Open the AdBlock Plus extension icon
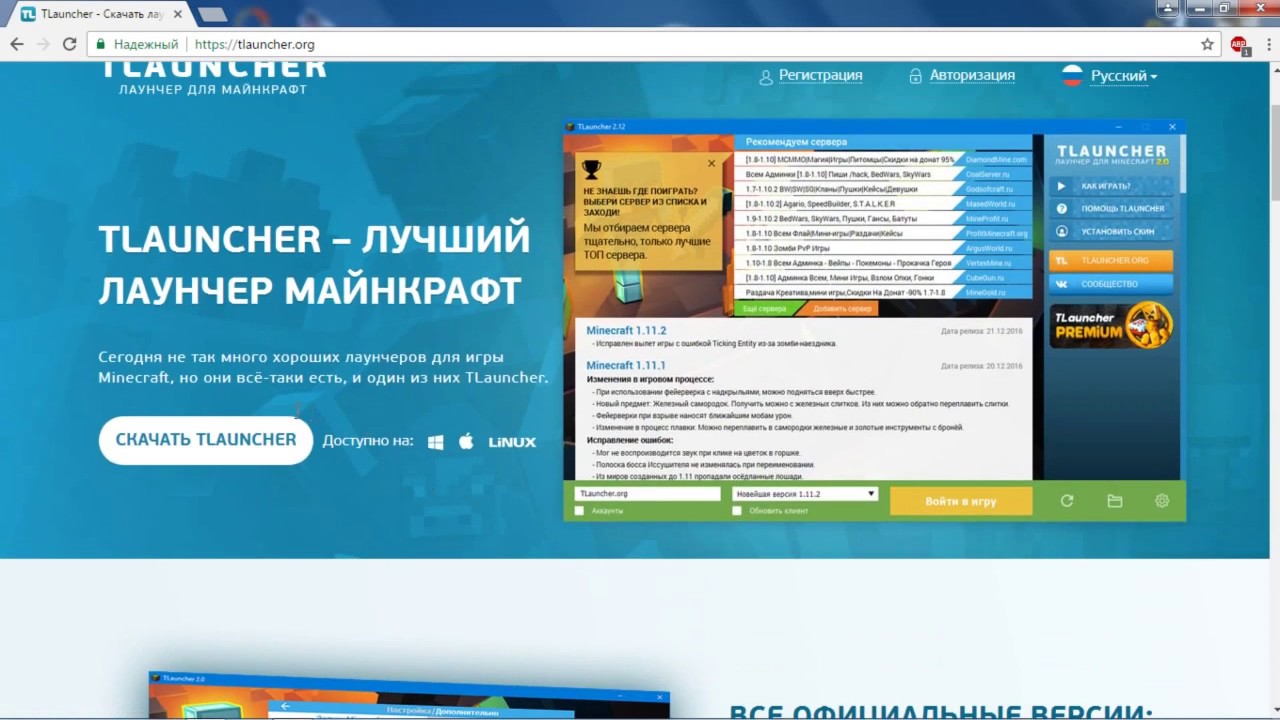This screenshot has width=1280, height=720. (x=1239, y=44)
